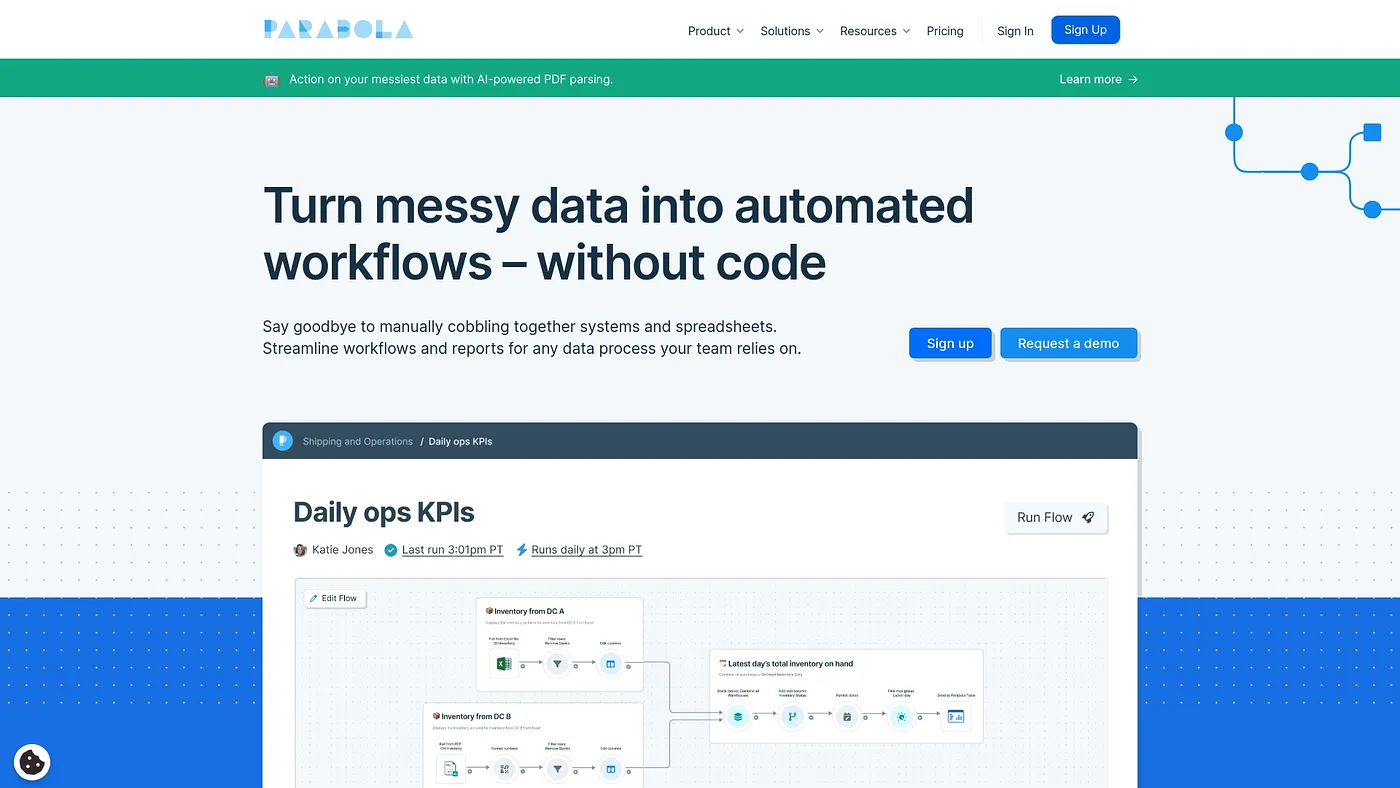This screenshot has height=788, width=1400.
Task: Select the stack tables step icon
Action: tap(738, 716)
